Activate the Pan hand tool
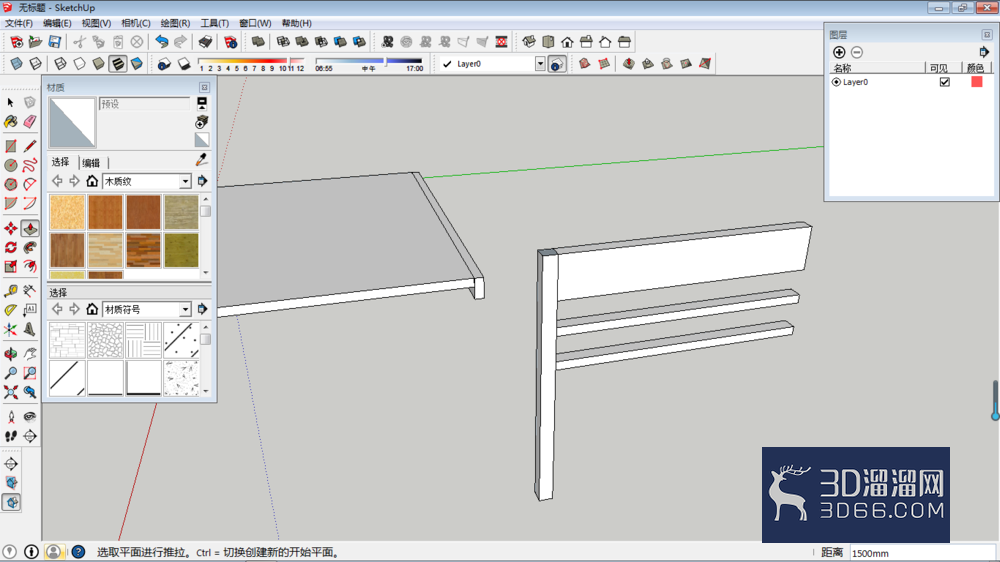Image resolution: width=1000 pixels, height=562 pixels. 30,353
